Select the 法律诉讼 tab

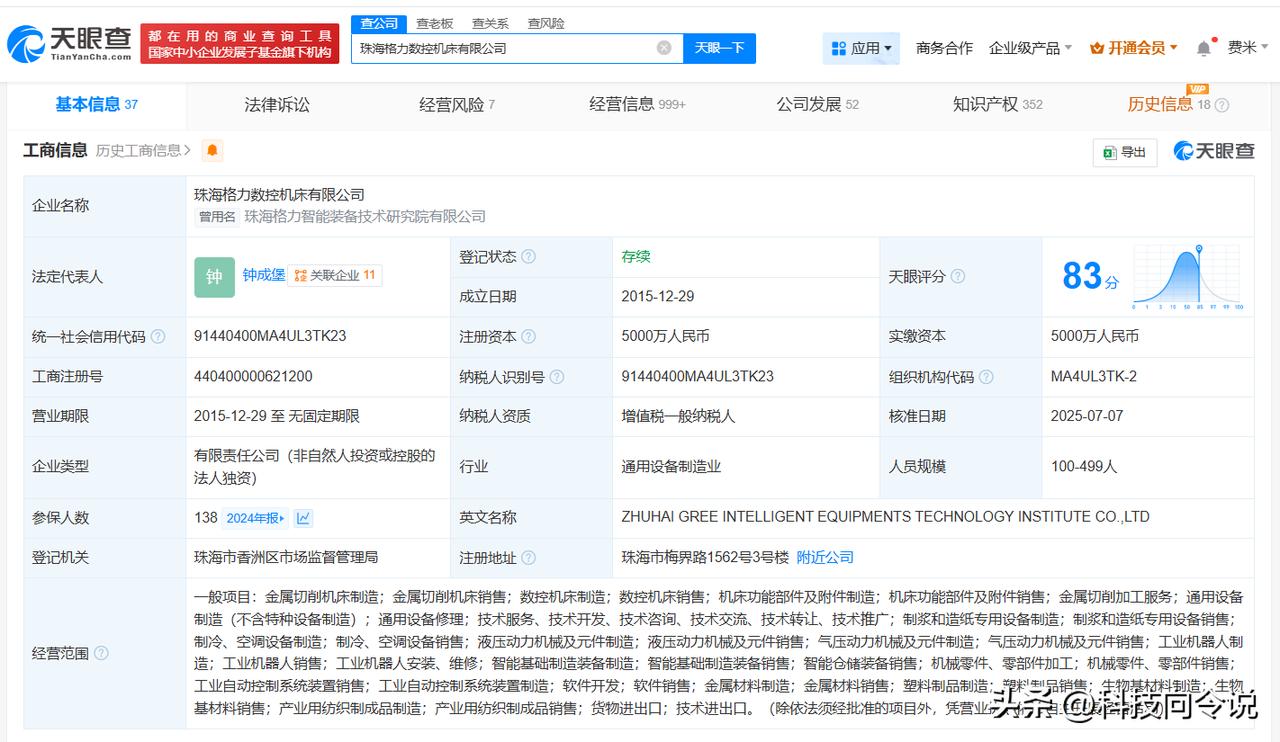(x=277, y=105)
